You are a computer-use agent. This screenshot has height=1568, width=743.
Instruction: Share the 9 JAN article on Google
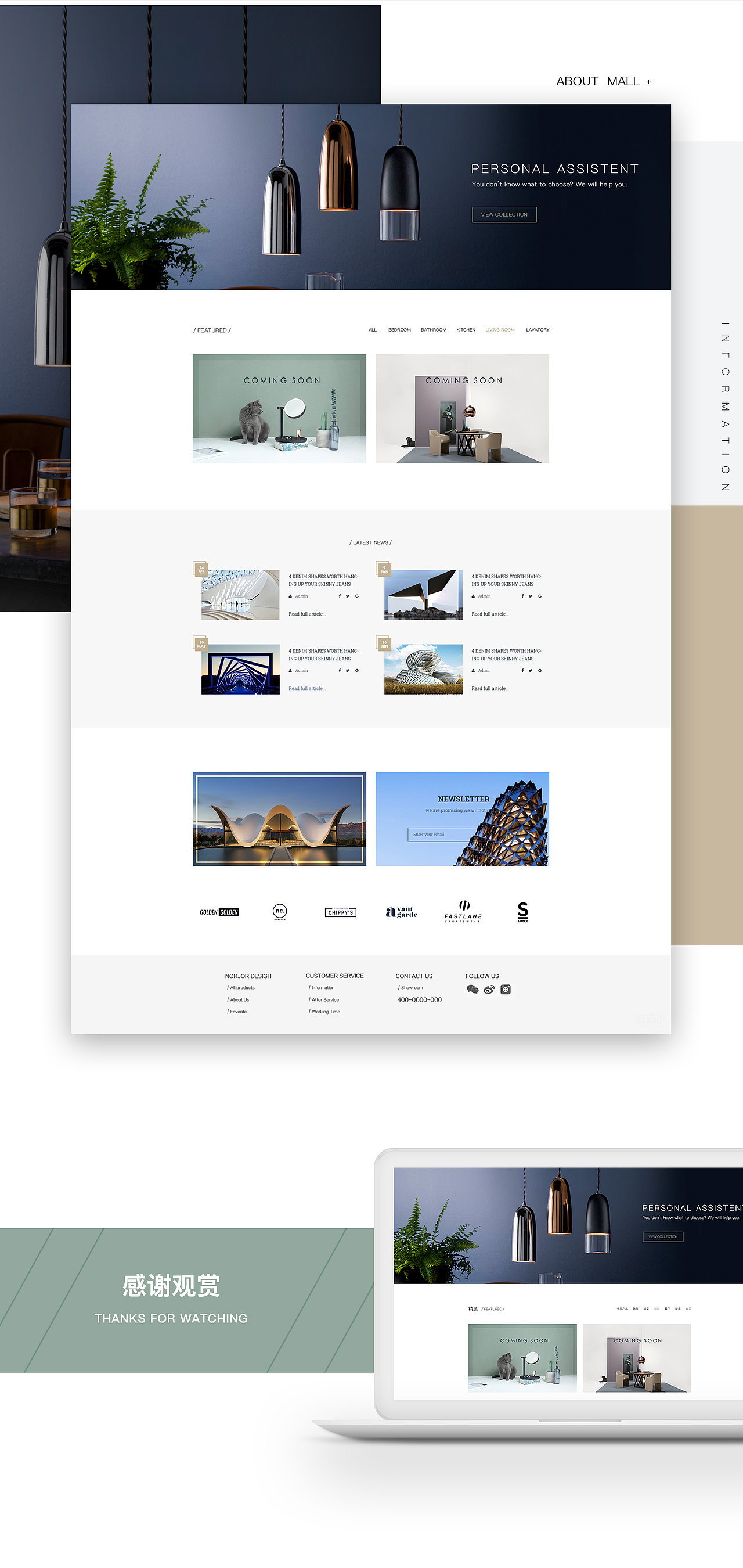[x=539, y=596]
